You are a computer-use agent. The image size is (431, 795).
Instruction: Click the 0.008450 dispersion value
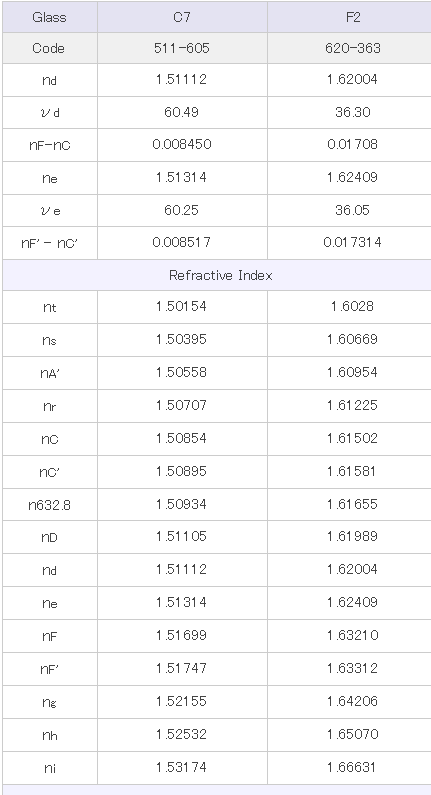point(182,144)
